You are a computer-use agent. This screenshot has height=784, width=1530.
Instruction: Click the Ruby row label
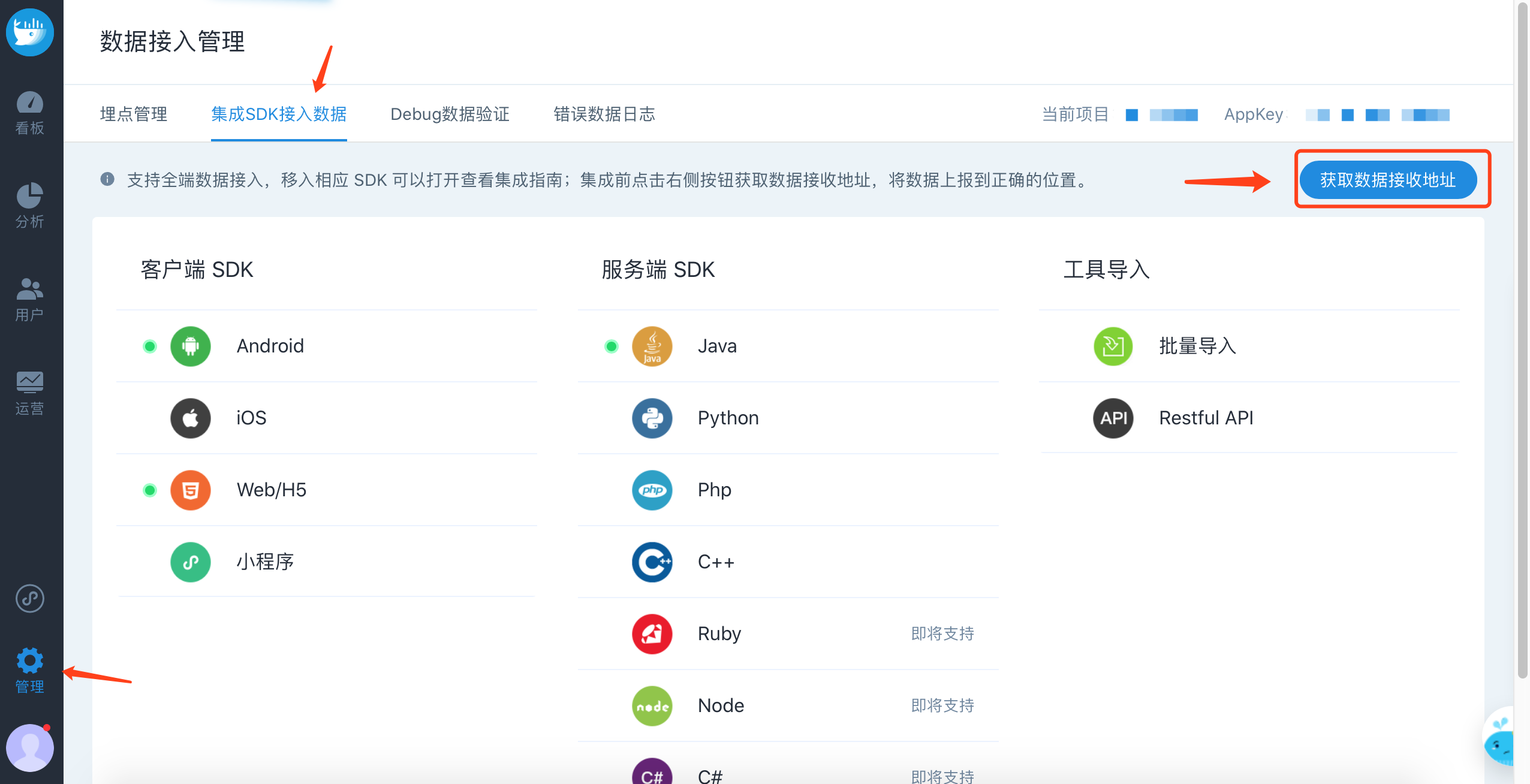719,634
